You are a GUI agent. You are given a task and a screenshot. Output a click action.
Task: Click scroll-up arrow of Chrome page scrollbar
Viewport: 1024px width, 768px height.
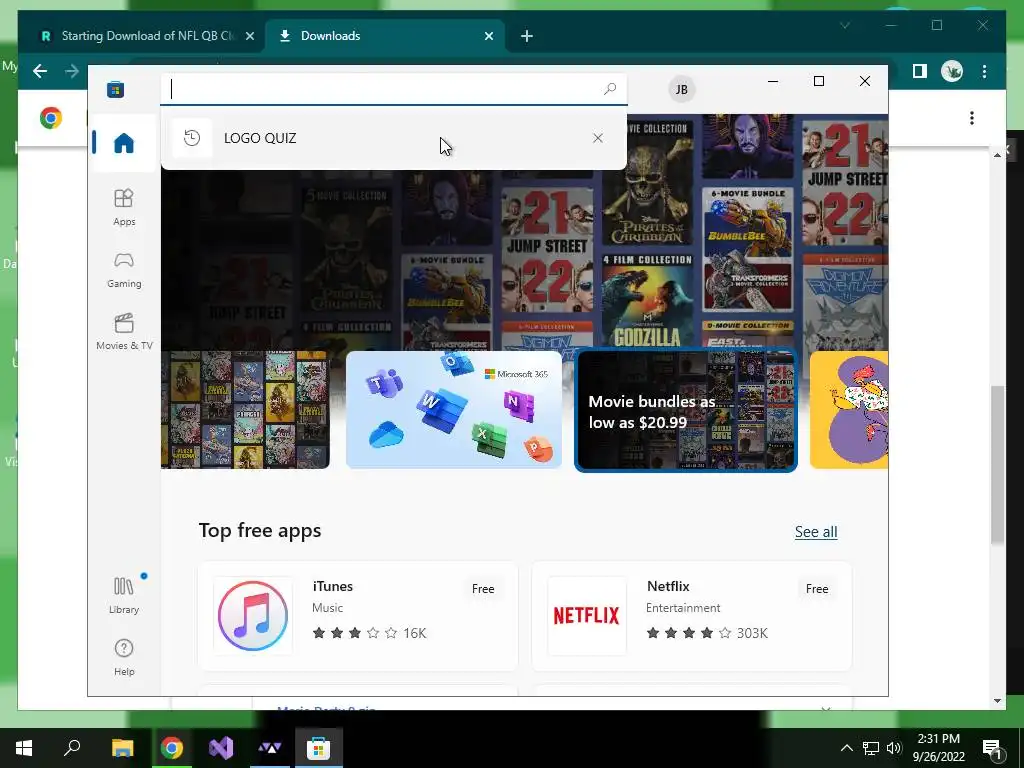997,155
